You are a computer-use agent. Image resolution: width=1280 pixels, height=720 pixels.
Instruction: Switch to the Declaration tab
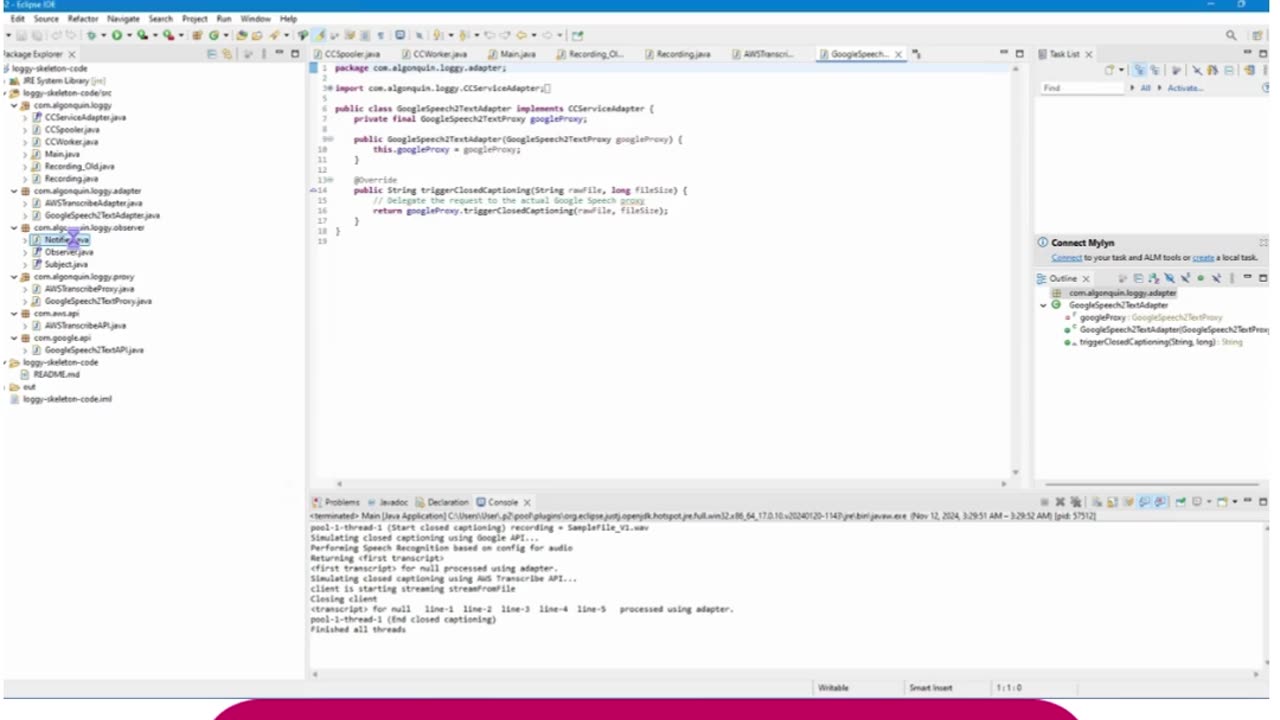pos(442,502)
